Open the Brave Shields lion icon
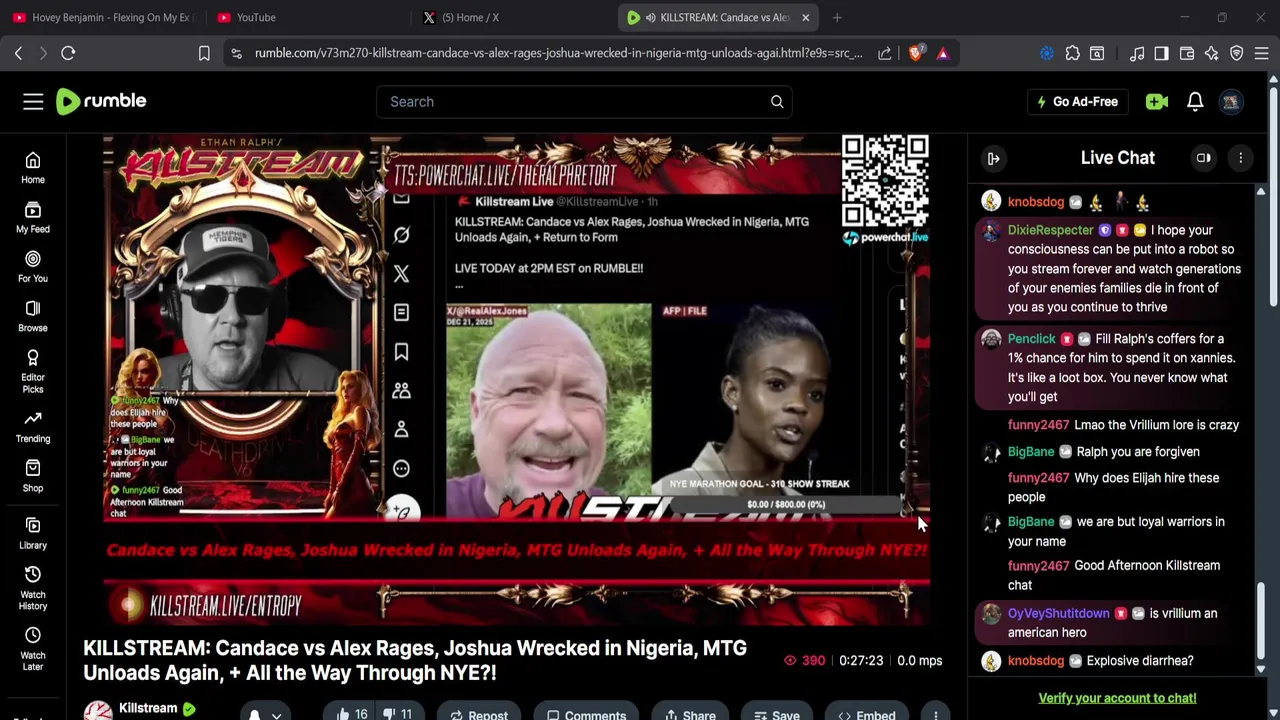The height and width of the screenshot is (720, 1280). 916,53
